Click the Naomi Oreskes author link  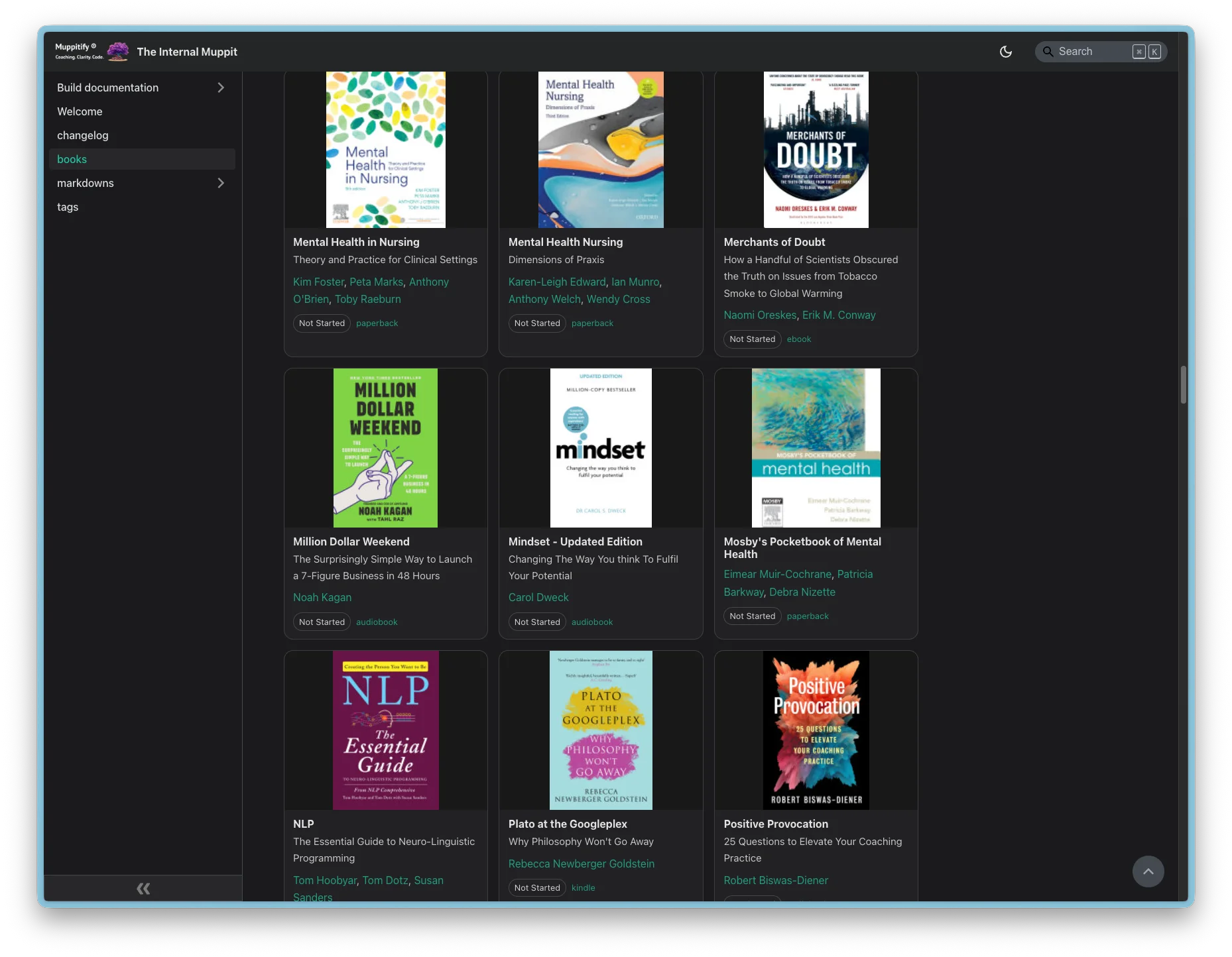760,315
